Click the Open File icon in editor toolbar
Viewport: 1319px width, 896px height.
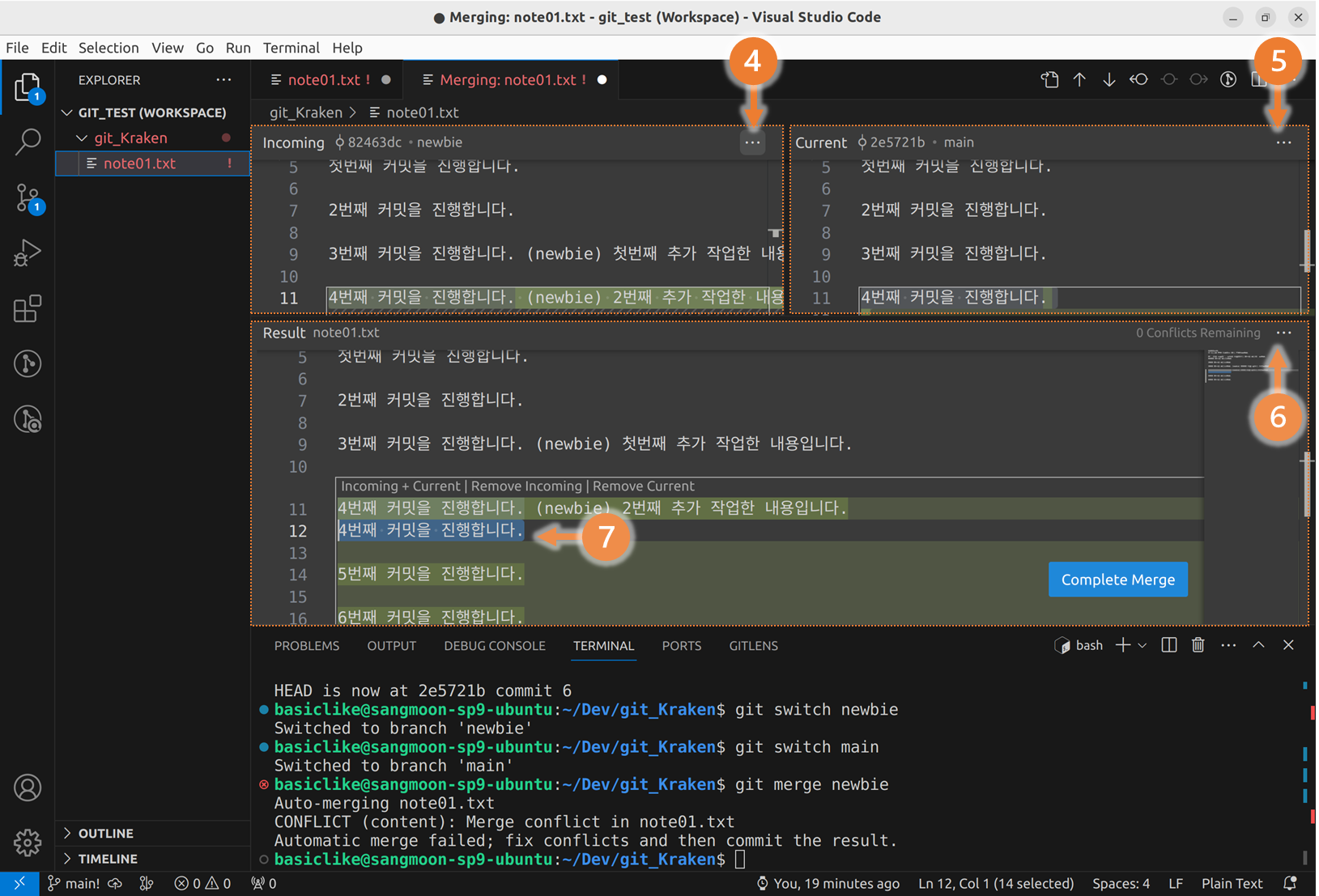coord(1049,79)
